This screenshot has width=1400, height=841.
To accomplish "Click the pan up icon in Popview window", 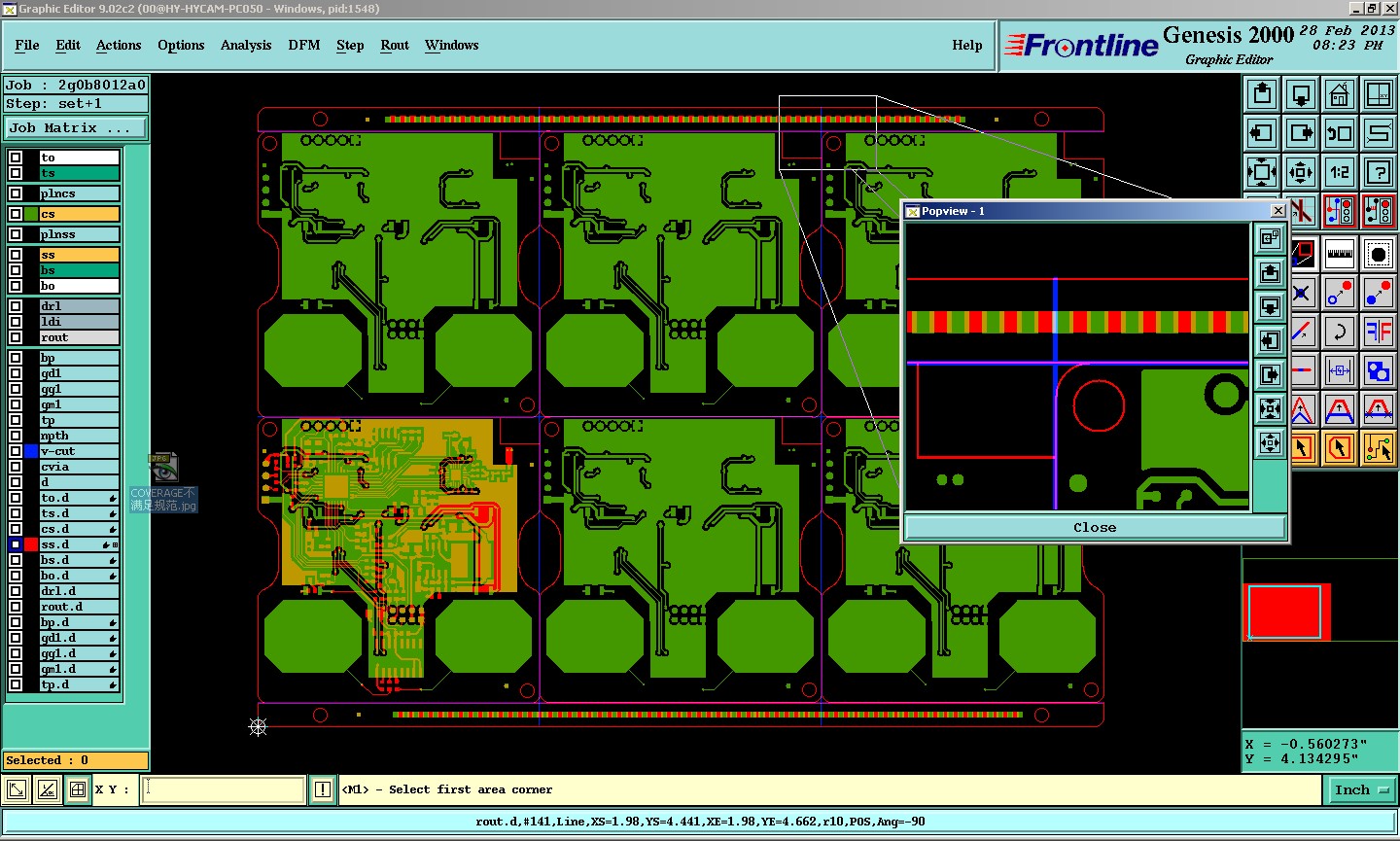I will [1270, 273].
